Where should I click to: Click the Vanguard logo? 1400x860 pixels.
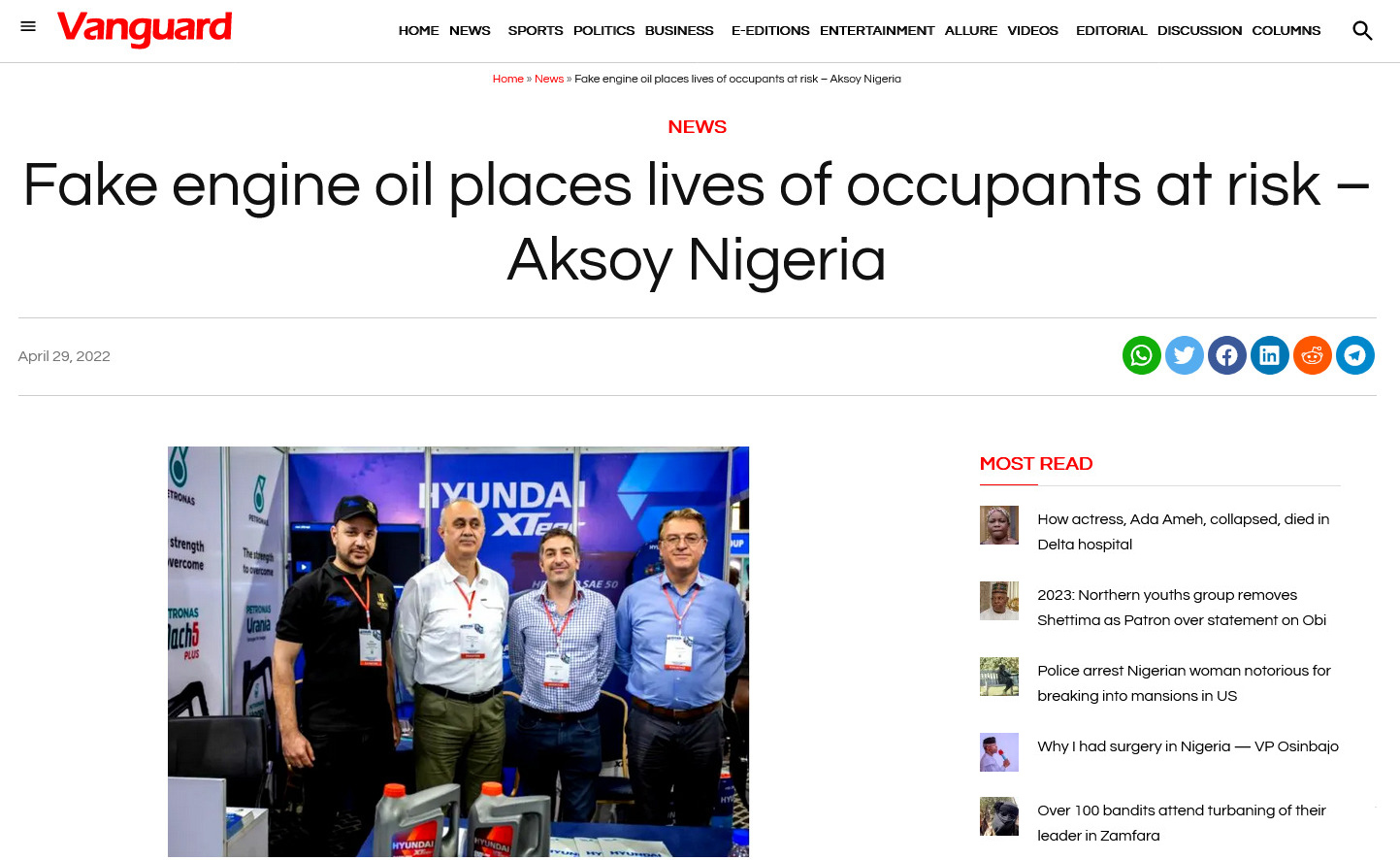coord(145,29)
